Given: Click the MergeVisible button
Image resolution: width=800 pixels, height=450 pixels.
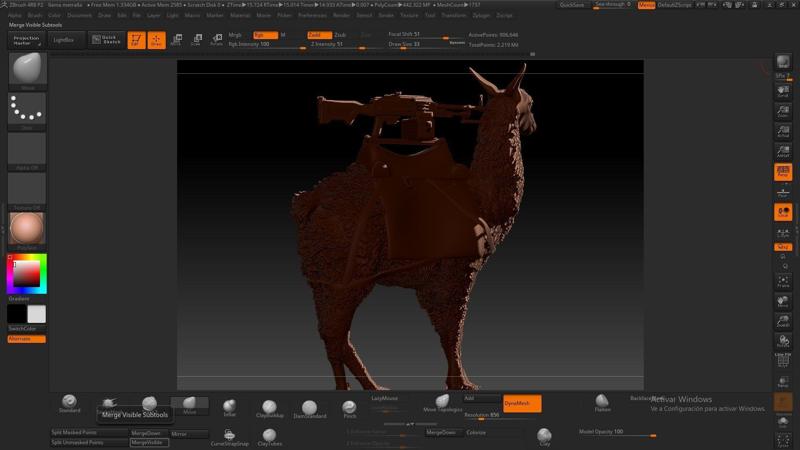Looking at the screenshot, I should (x=149, y=442).
